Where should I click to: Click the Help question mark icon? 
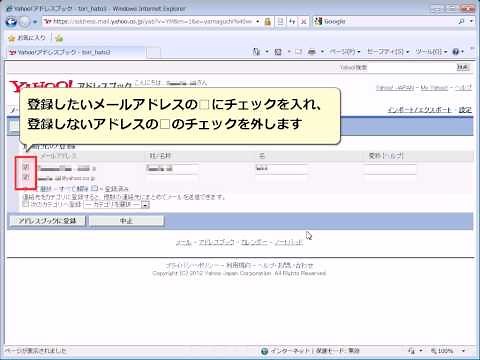456,52
